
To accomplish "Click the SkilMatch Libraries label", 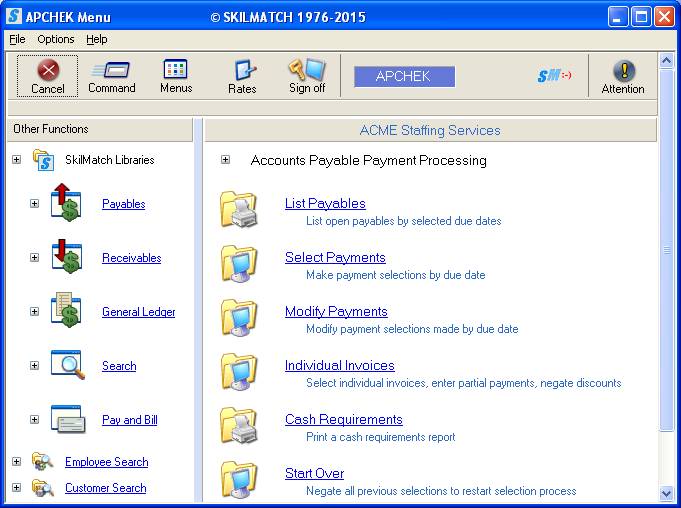I will [109, 160].
